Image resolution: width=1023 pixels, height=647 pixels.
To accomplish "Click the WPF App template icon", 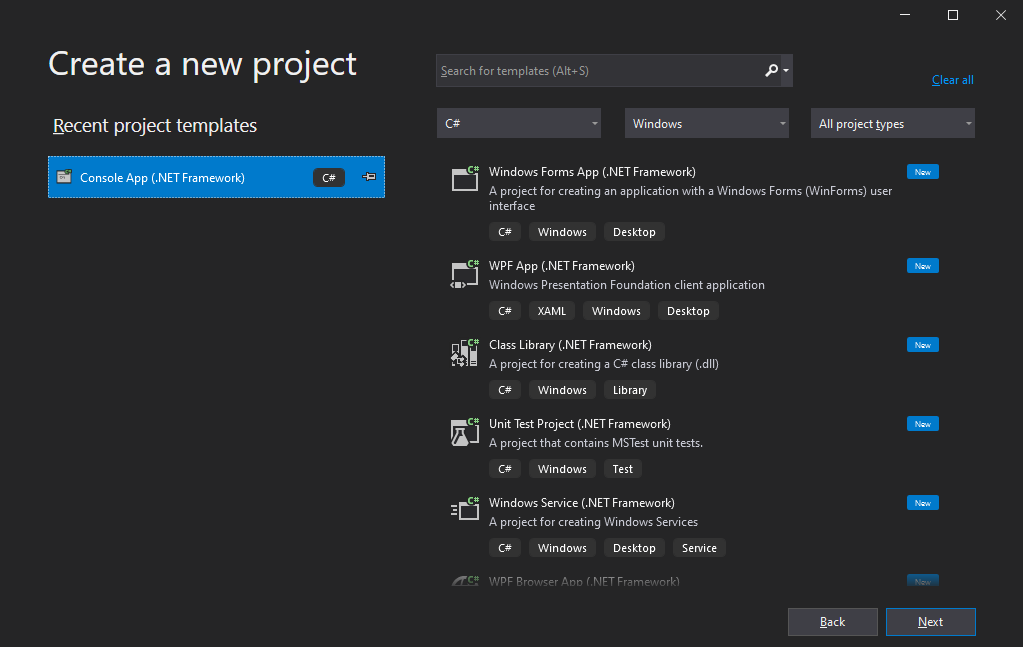I will [x=465, y=274].
